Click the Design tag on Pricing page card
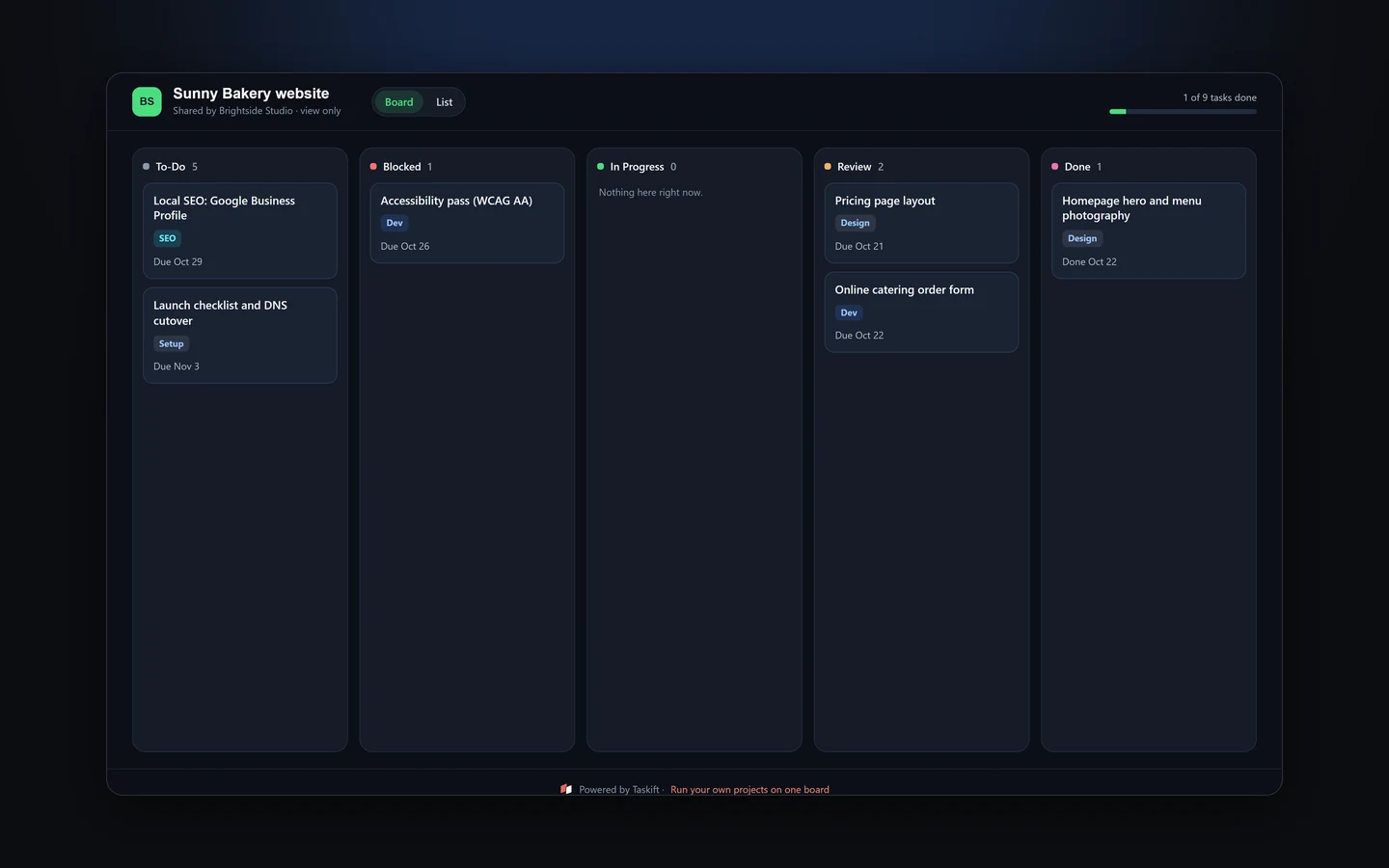Screen dimensions: 1389x868 click(x=855, y=223)
